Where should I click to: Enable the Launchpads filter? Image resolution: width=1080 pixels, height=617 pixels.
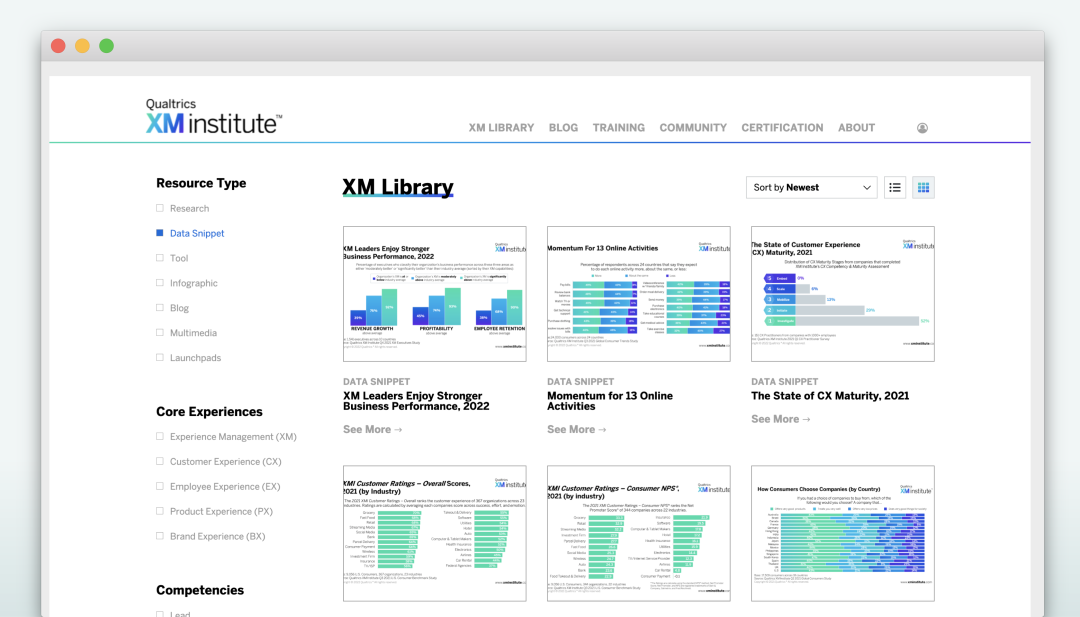pyautogui.click(x=160, y=357)
